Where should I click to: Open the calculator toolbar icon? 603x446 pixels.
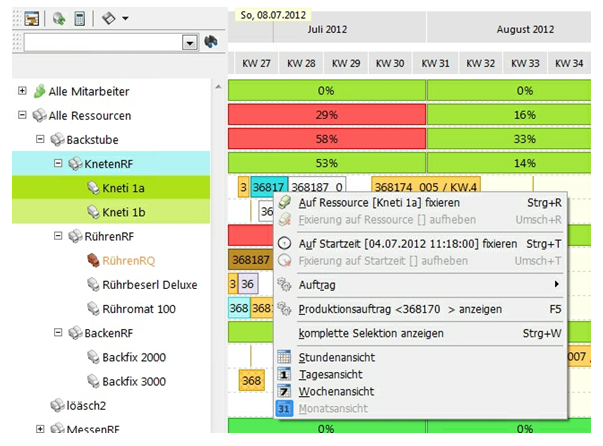tap(80, 18)
